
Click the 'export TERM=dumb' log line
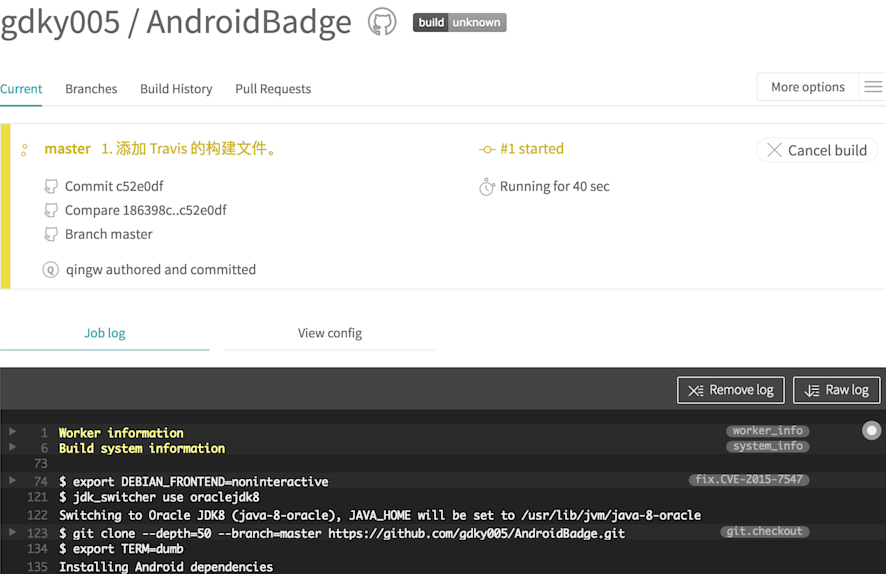point(121,549)
